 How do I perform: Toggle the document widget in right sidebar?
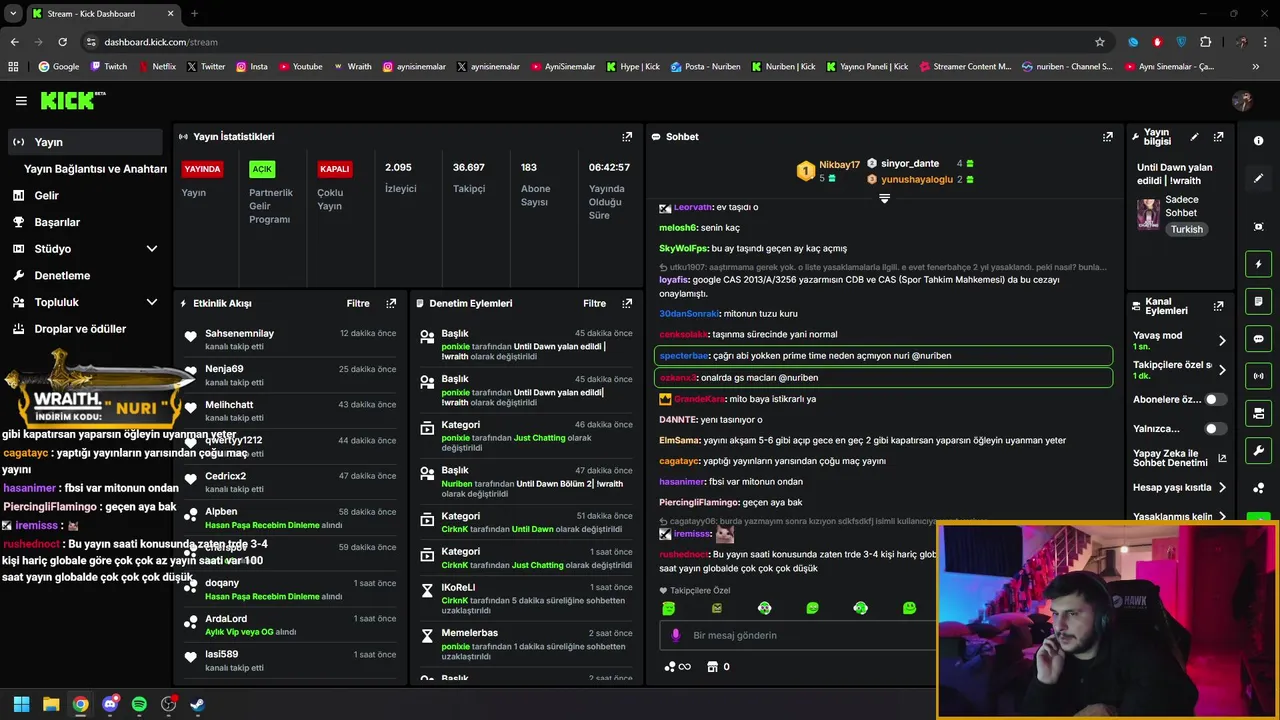tap(1258, 301)
